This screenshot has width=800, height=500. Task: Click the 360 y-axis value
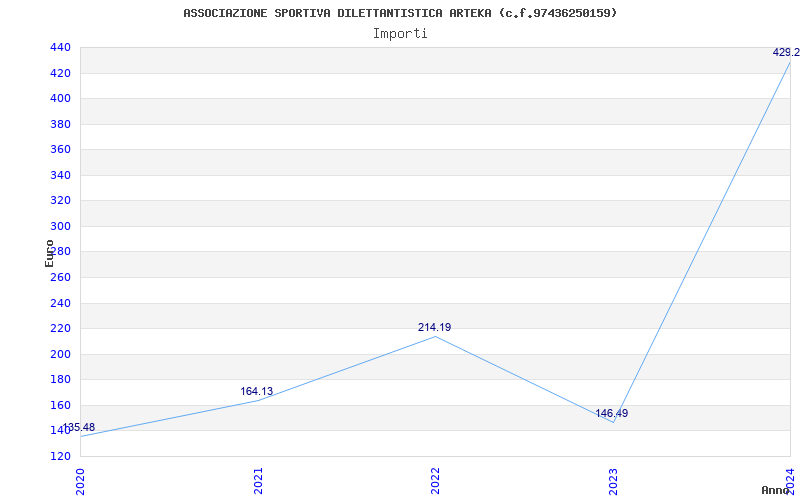60,149
